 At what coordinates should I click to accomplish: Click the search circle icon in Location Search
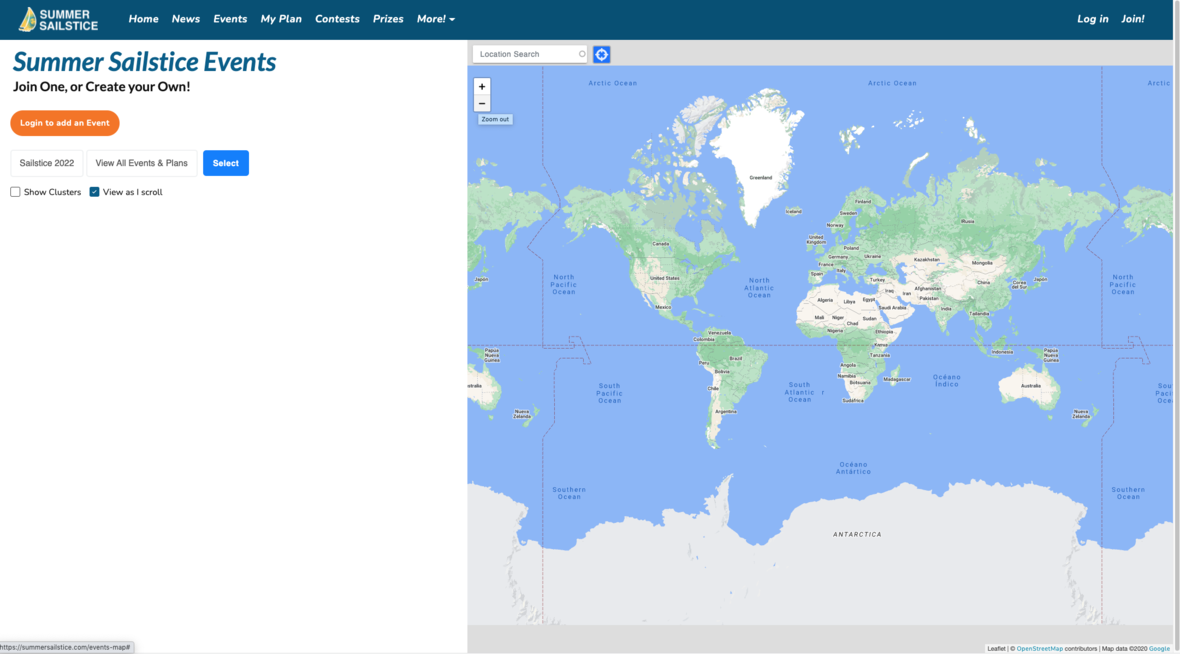tap(582, 54)
